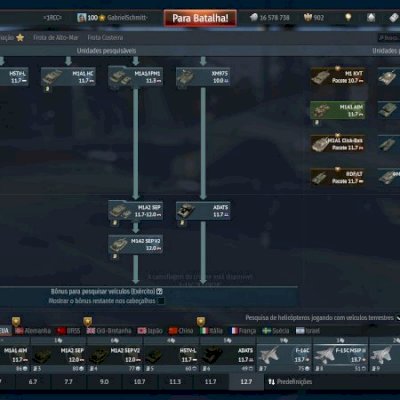
Task: Toggle Mostrar o bônus restante nos cabeçalhos
Action: (x=161, y=301)
